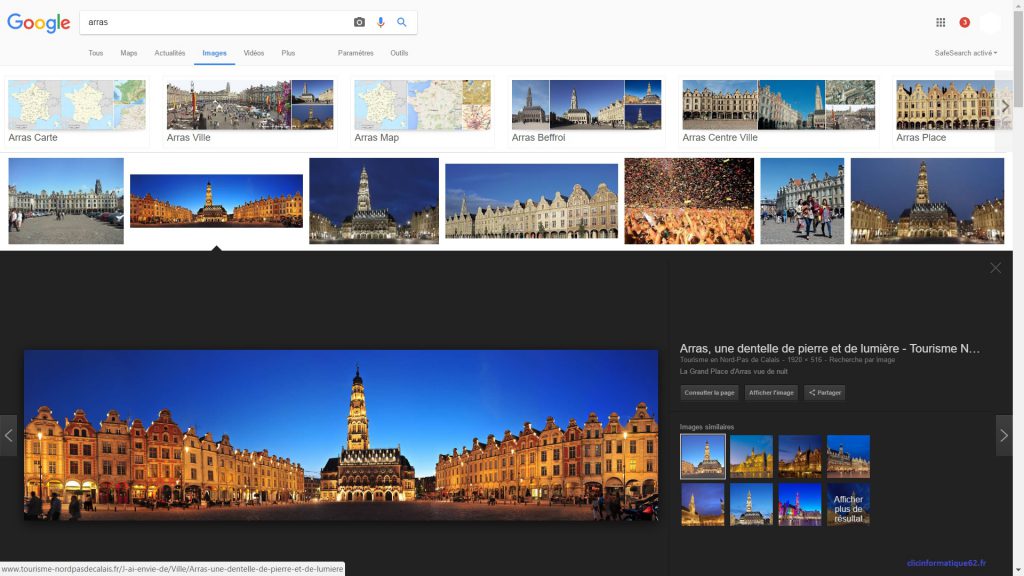
Task: Click in the search field containing arras
Action: click(216, 22)
